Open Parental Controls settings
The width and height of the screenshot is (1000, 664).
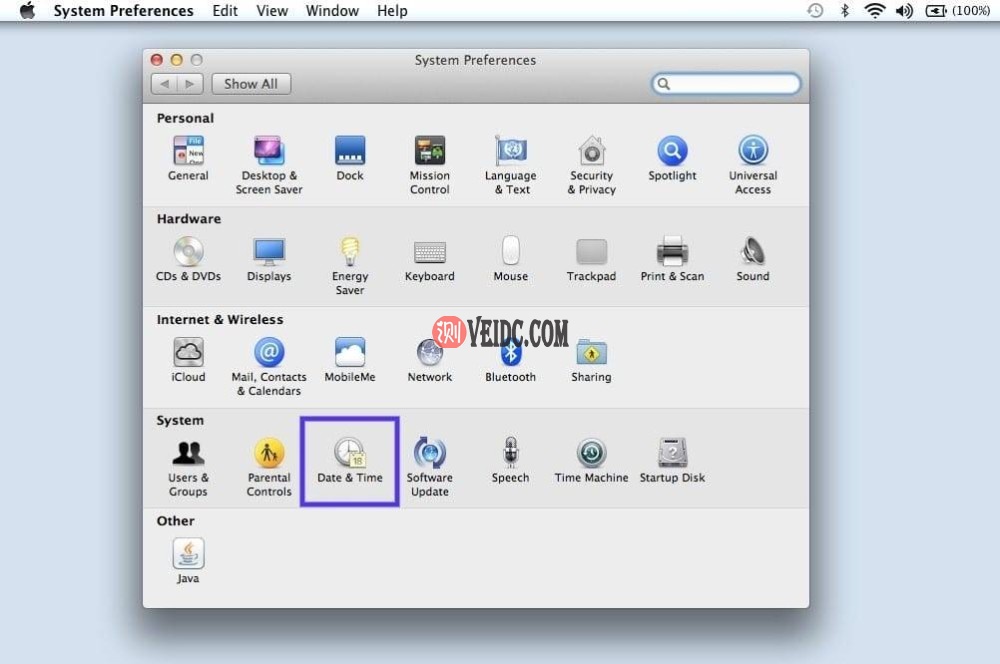[x=269, y=455]
